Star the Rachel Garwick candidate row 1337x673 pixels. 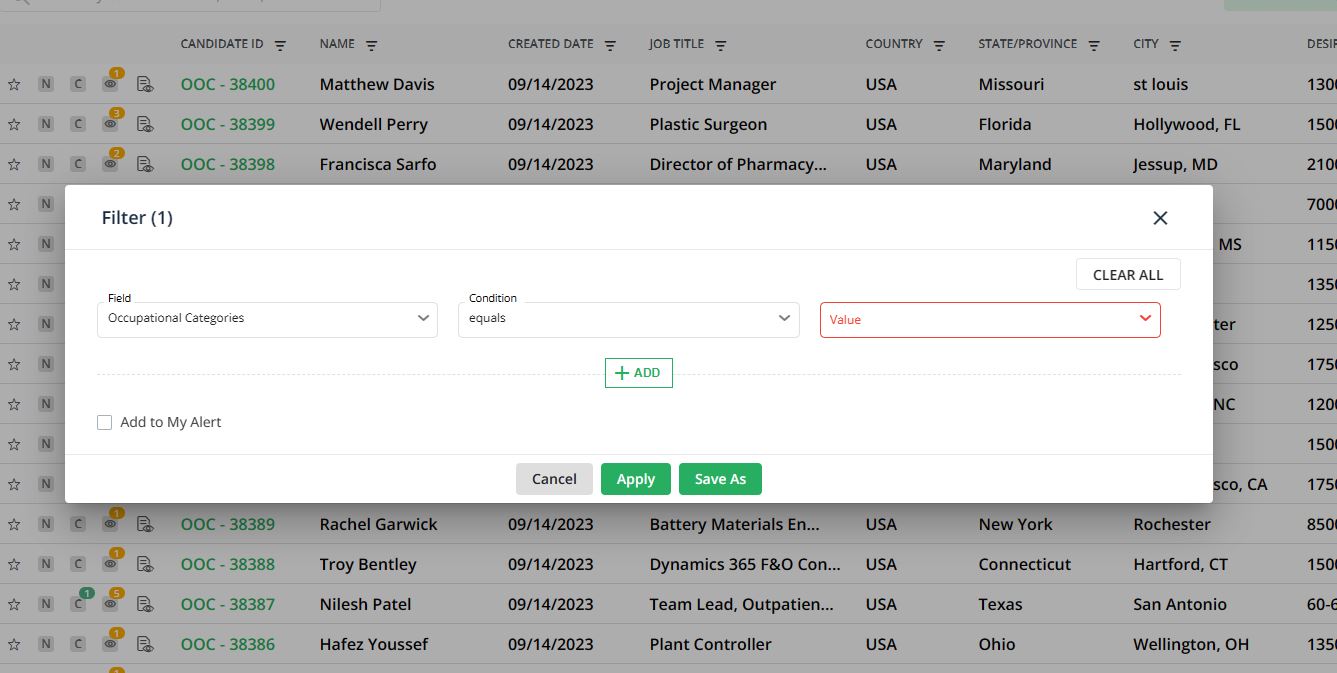(14, 525)
